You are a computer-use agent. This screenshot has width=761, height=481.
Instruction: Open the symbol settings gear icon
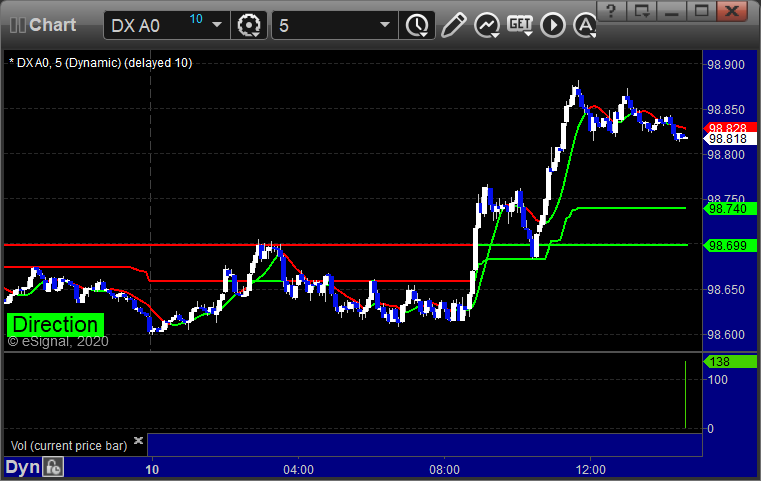pos(248,25)
